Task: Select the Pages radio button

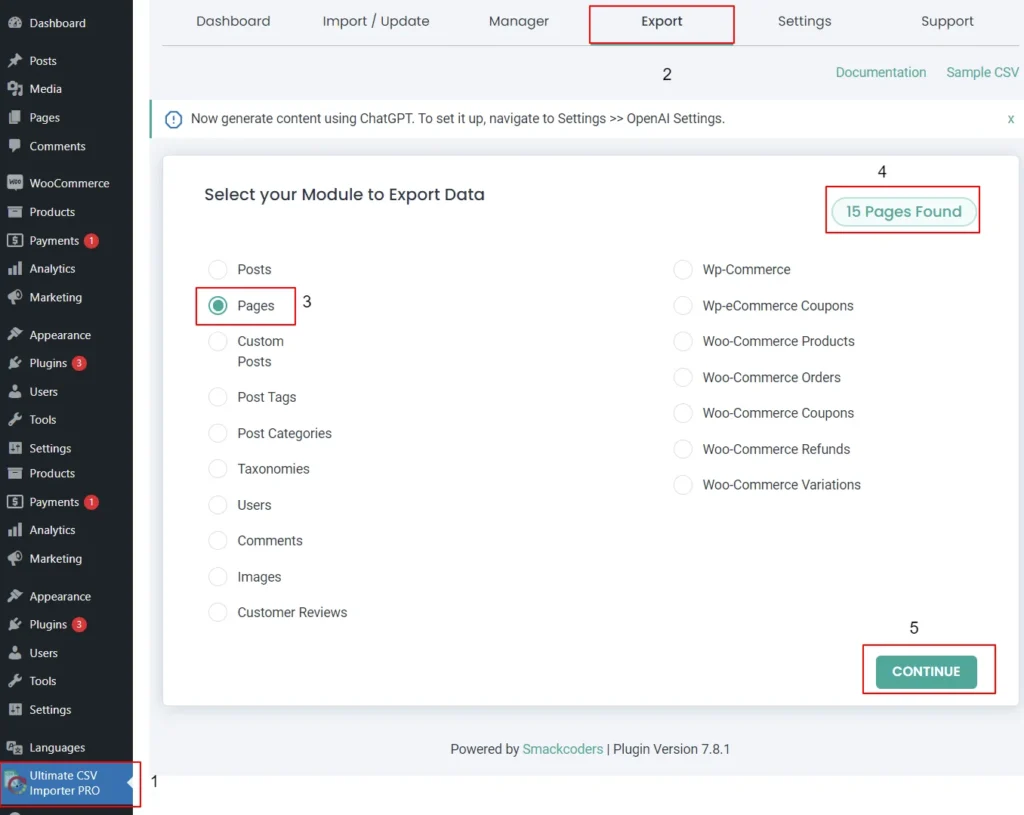Action: coord(217,306)
